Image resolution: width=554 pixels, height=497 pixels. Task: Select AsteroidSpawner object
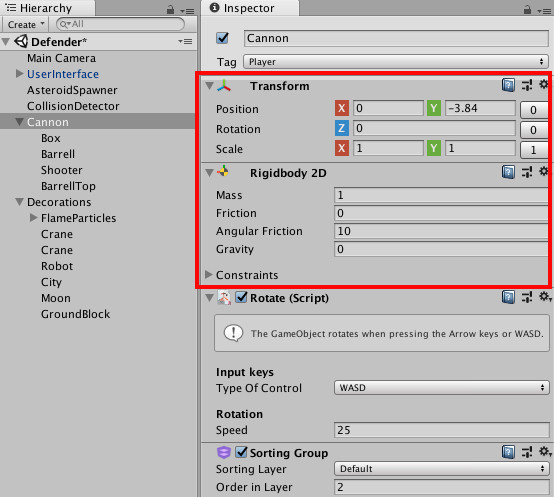tap(72, 90)
